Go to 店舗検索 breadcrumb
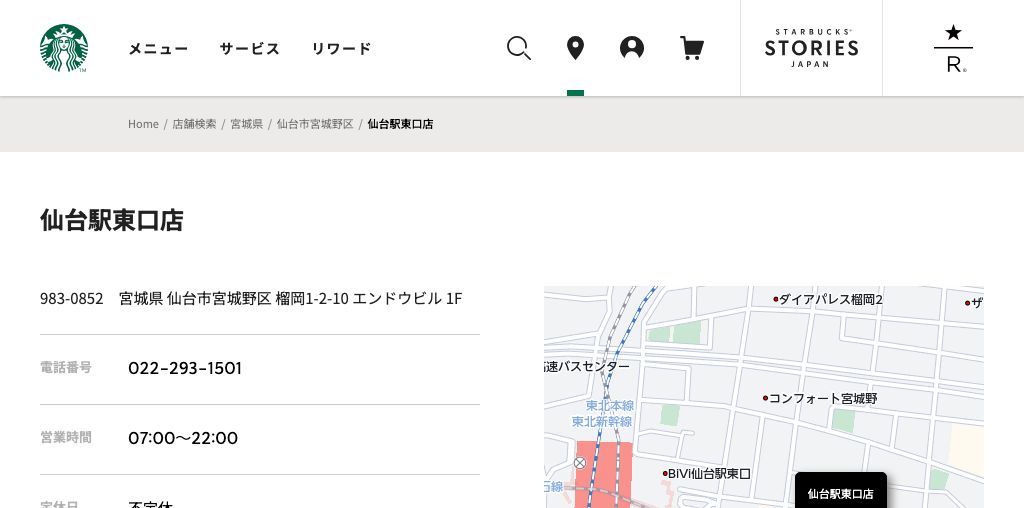This screenshot has height=508, width=1024. point(195,124)
